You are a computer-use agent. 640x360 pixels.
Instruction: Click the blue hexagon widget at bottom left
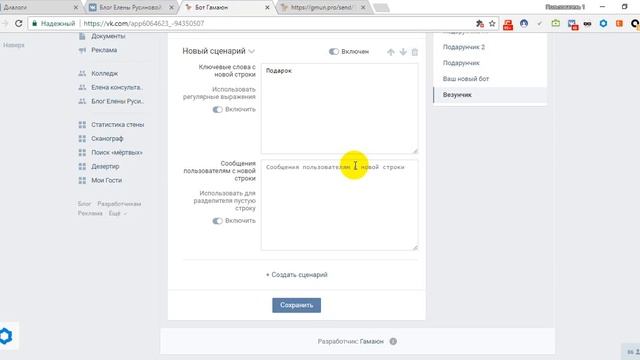6,336
